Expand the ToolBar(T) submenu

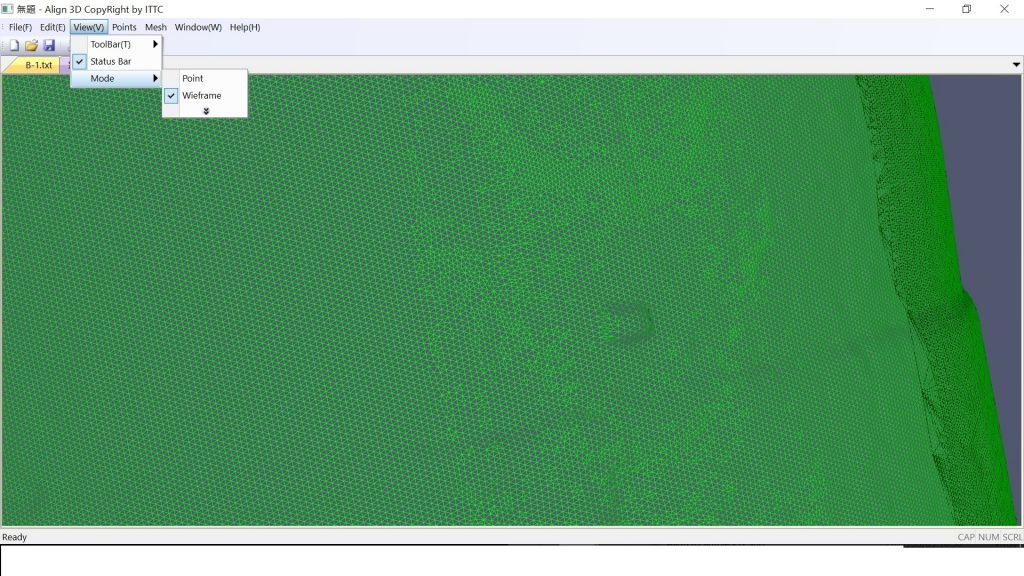[x=116, y=44]
